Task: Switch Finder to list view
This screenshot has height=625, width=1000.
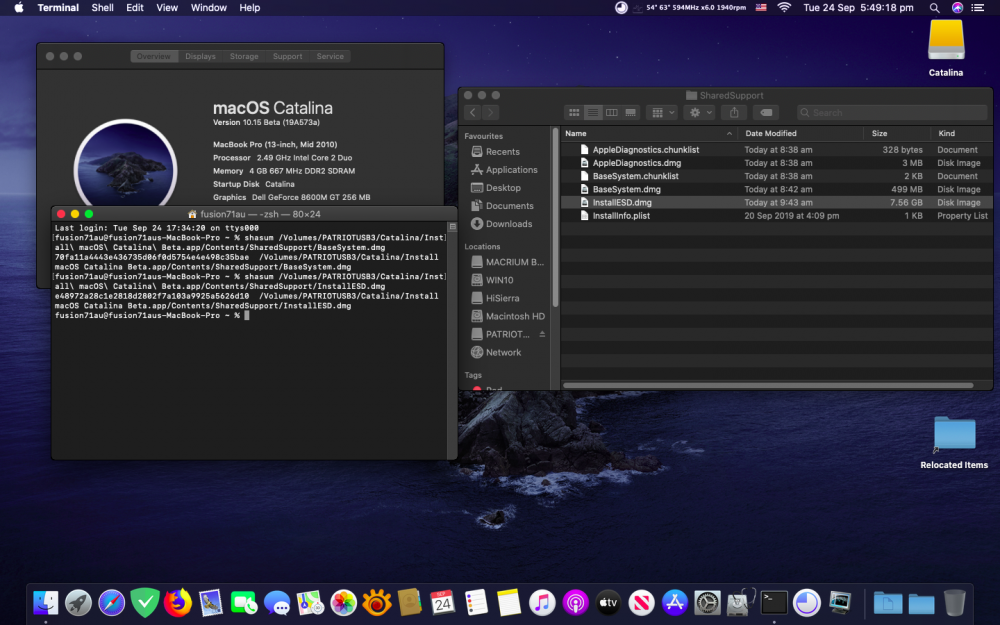Action: 593,113
